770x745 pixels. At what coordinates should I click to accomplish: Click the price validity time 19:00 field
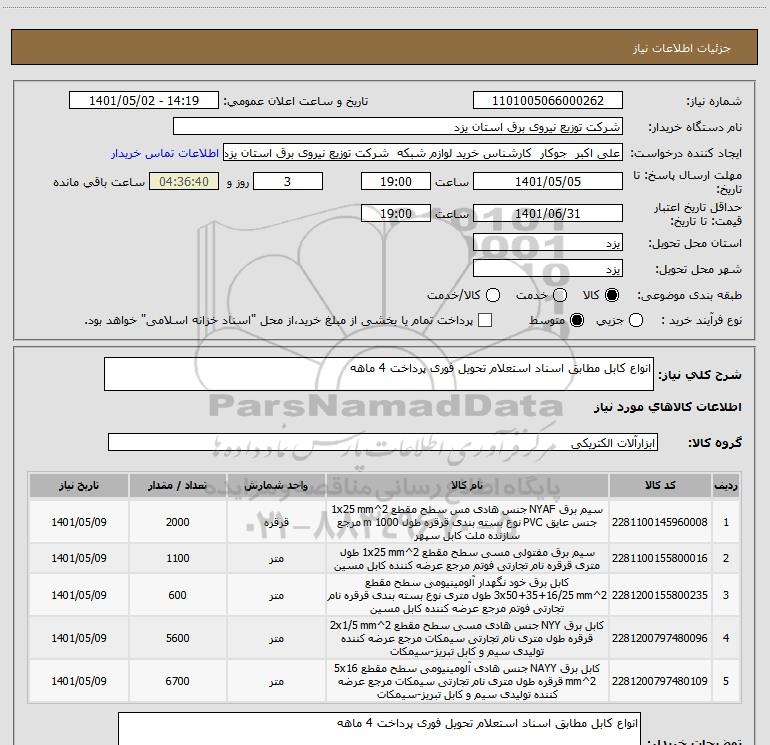396,214
